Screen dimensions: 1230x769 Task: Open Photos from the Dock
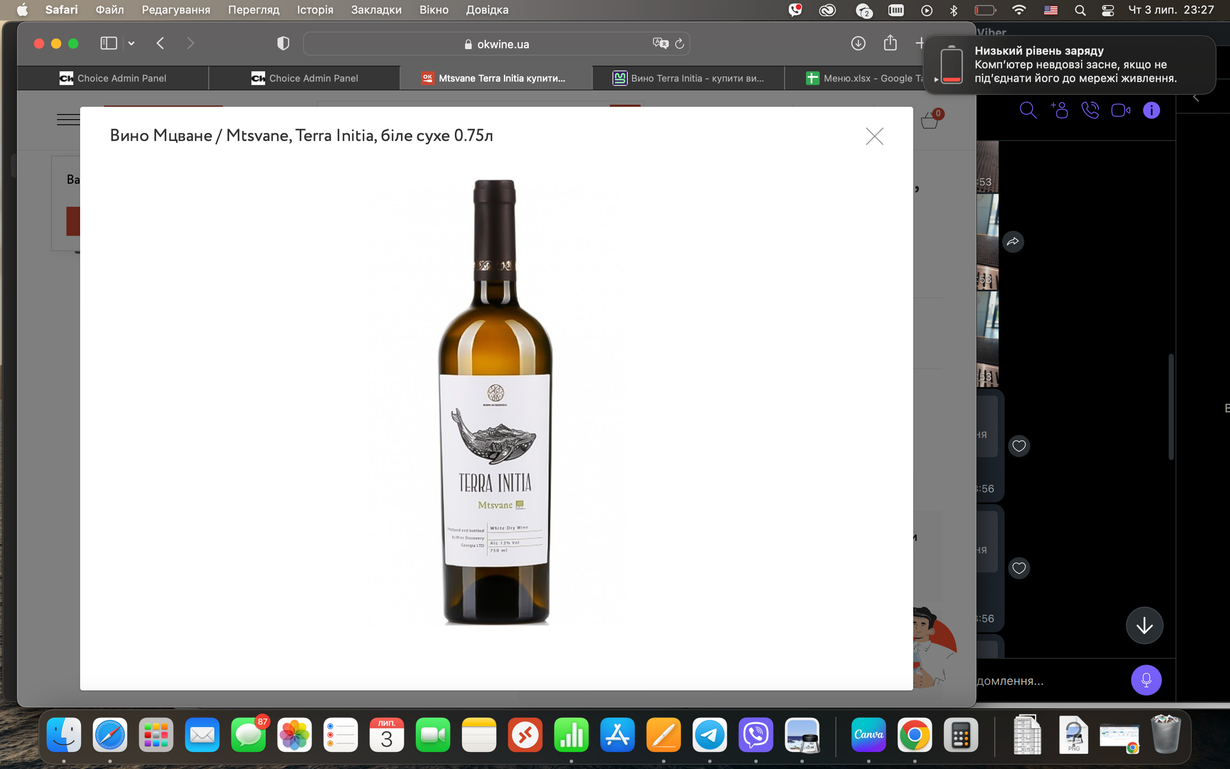coord(294,735)
